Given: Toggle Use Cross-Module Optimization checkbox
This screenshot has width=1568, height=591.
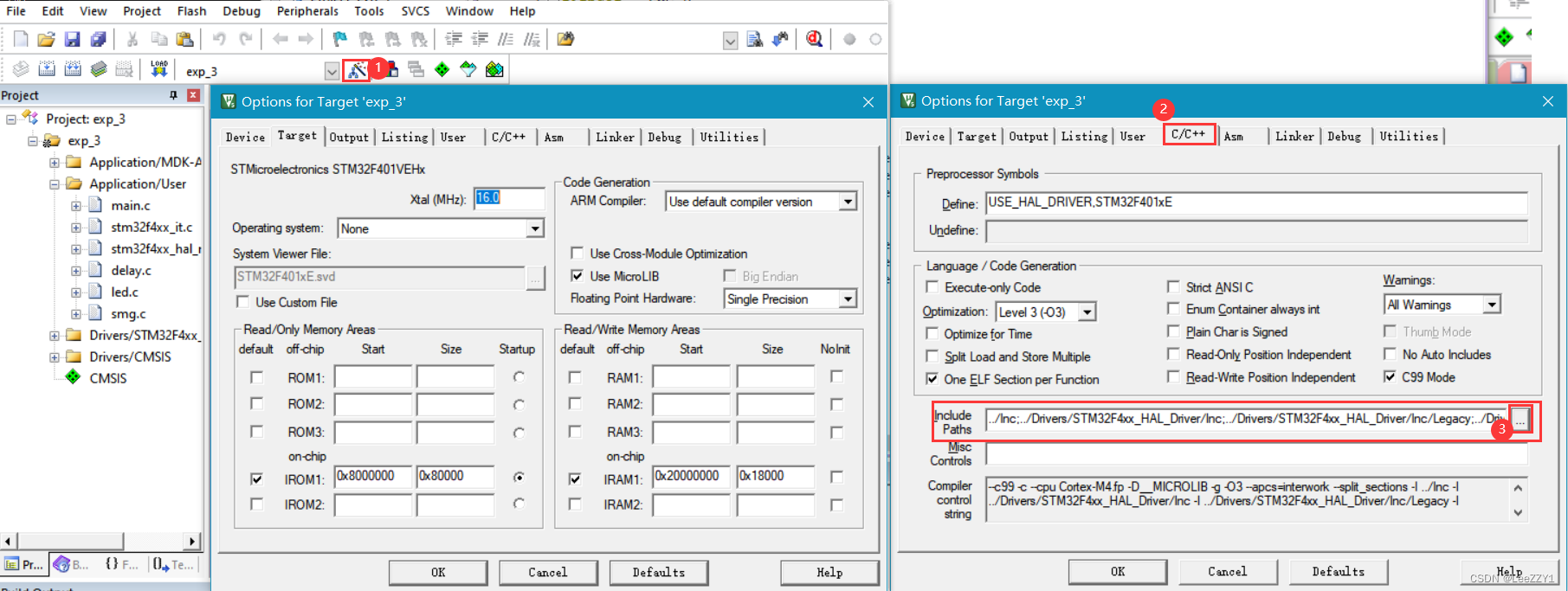Looking at the screenshot, I should 577,254.
